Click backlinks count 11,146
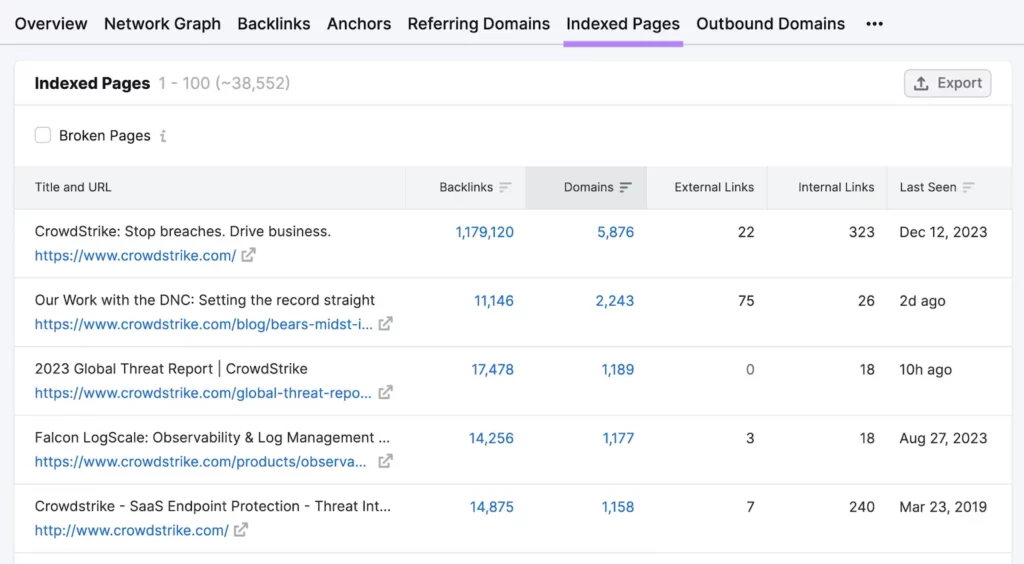This screenshot has height=564, width=1024. [494, 301]
